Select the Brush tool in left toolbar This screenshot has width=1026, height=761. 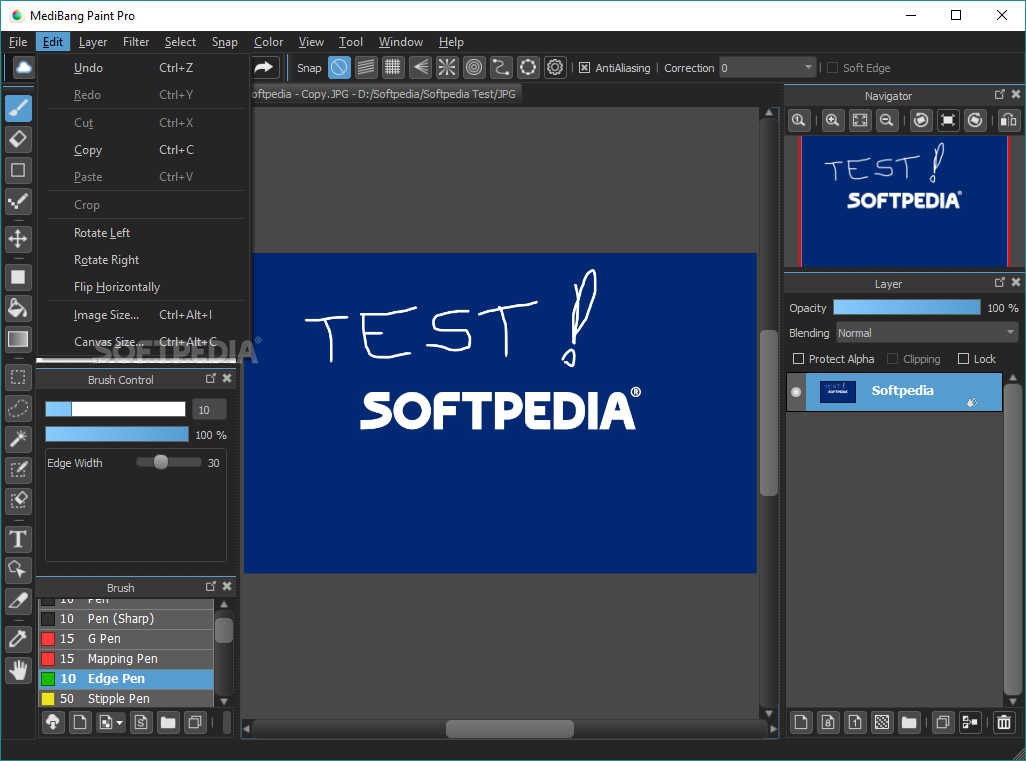(x=18, y=108)
